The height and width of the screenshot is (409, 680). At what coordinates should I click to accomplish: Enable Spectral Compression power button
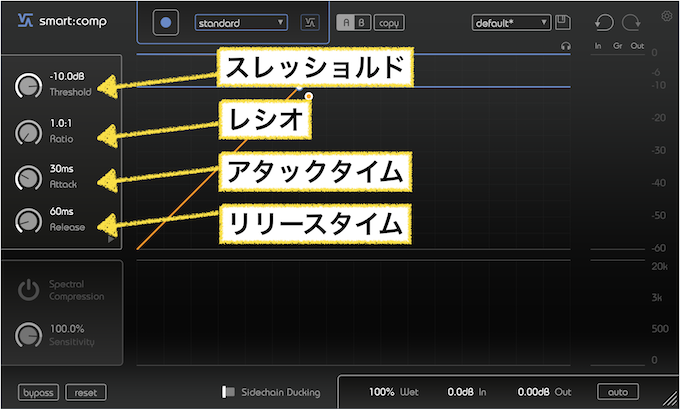[x=28, y=290]
